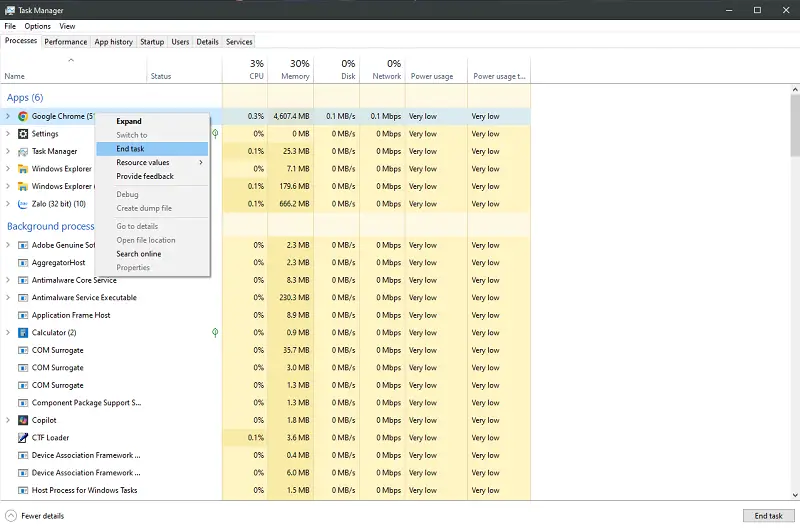The width and height of the screenshot is (800, 531).
Task: Click the Apps (6) group heading
Action: [25, 97]
